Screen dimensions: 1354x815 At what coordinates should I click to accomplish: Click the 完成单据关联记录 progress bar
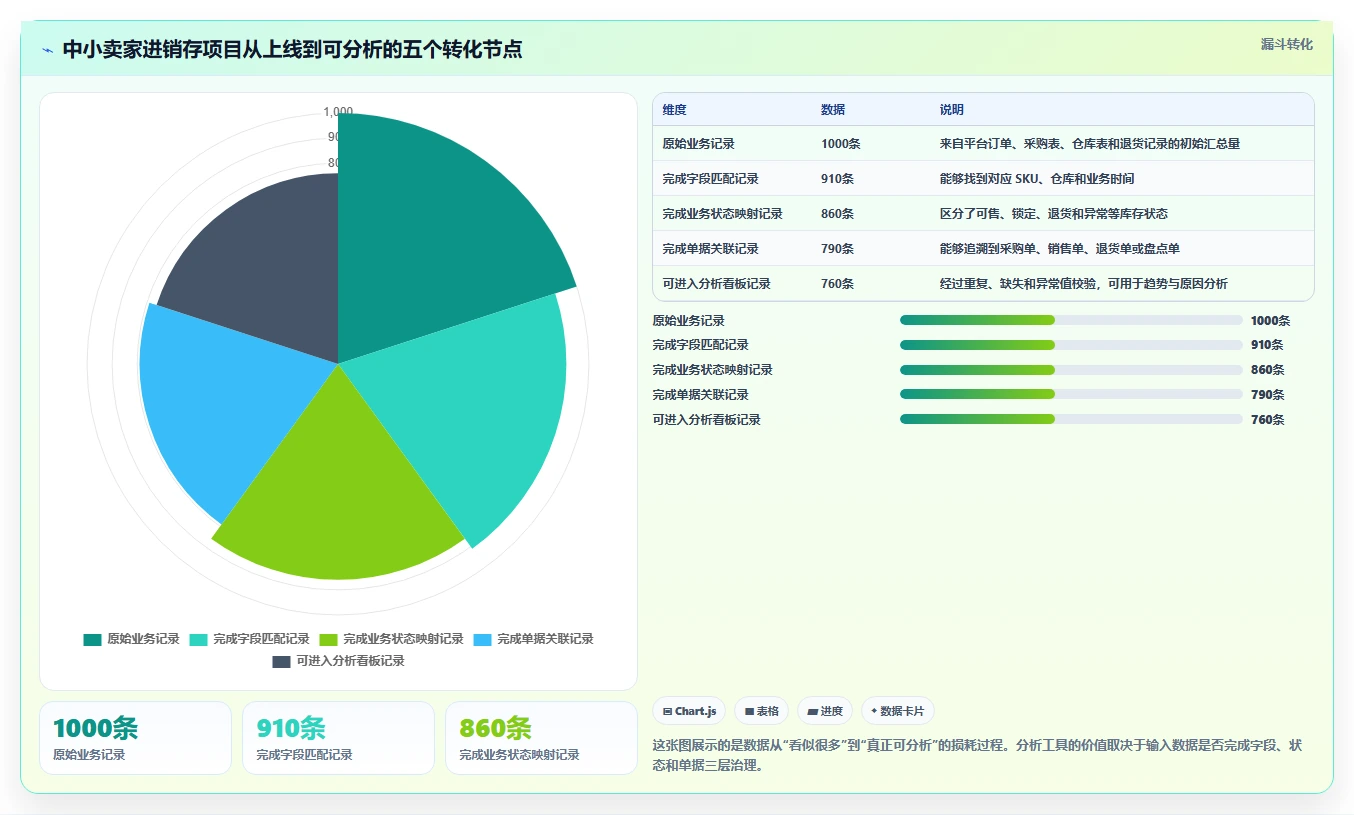pyautogui.click(x=1071, y=395)
